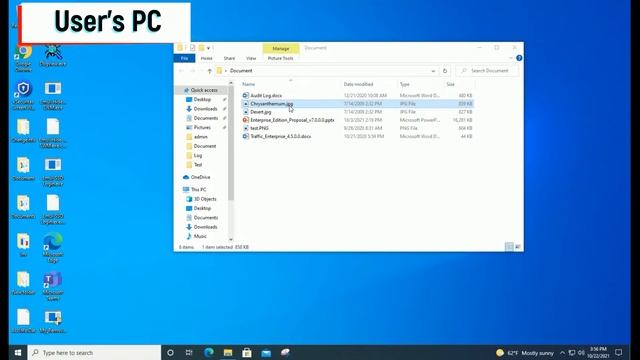The height and width of the screenshot is (360, 640).
Task: Open the Audit Log.docx Word file icon
Action: tap(245, 95)
